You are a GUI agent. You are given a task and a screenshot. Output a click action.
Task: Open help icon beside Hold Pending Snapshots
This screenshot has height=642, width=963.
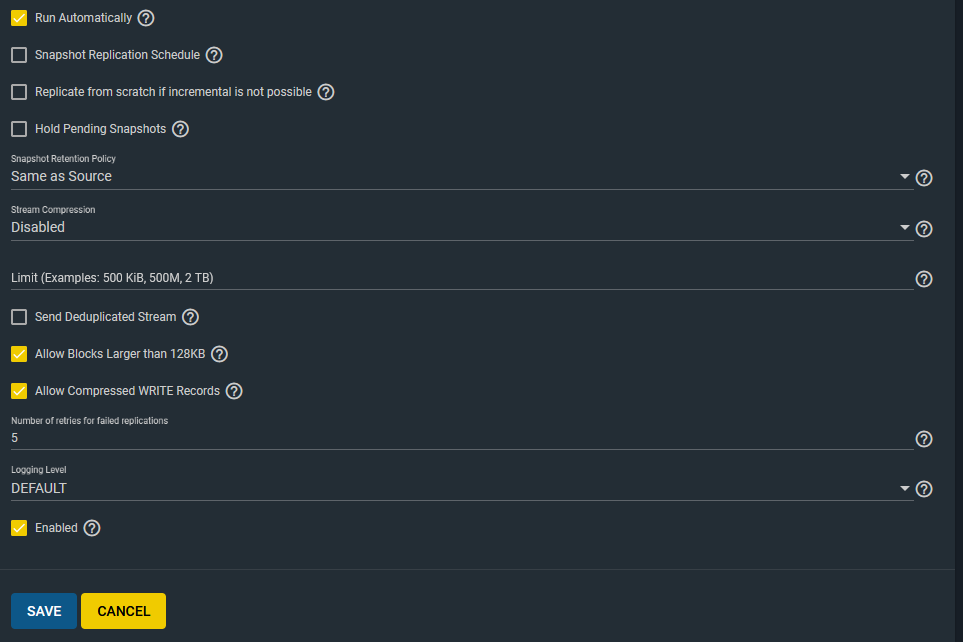click(181, 129)
